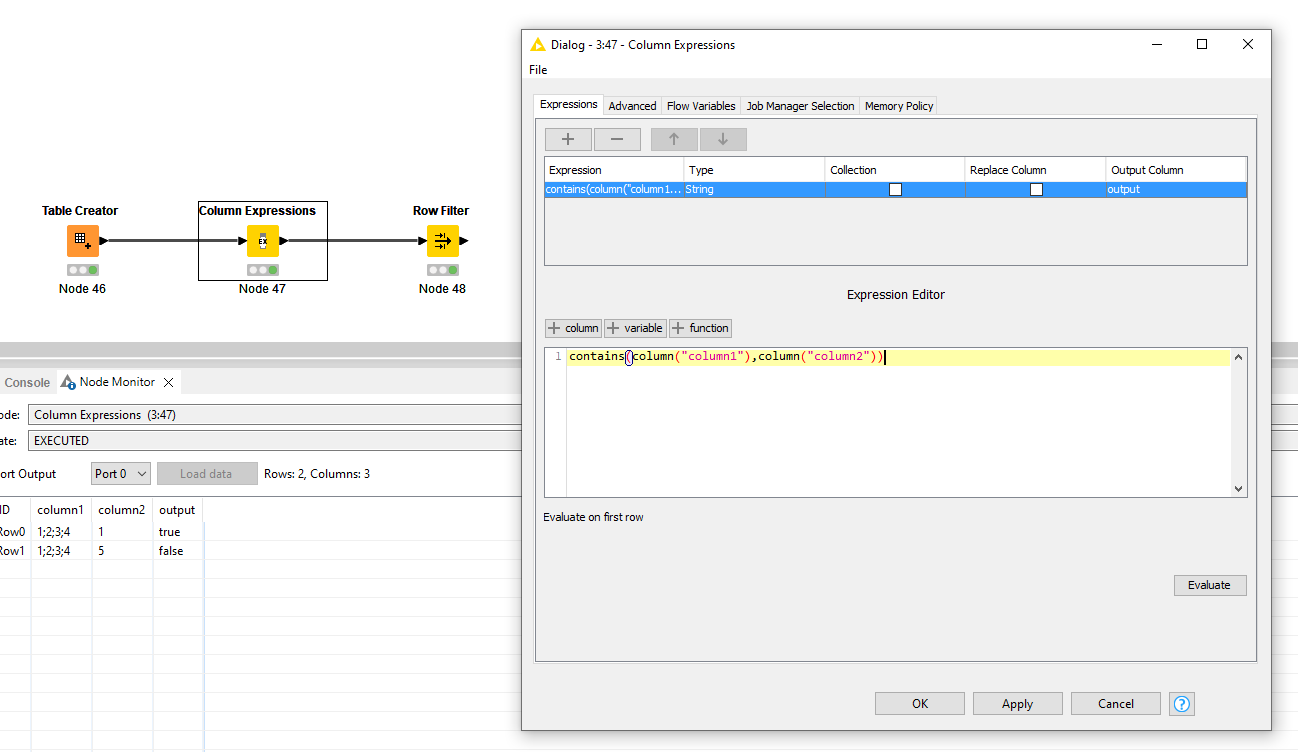
Task: Enable the Collection checkbox for the expression
Action: (895, 189)
